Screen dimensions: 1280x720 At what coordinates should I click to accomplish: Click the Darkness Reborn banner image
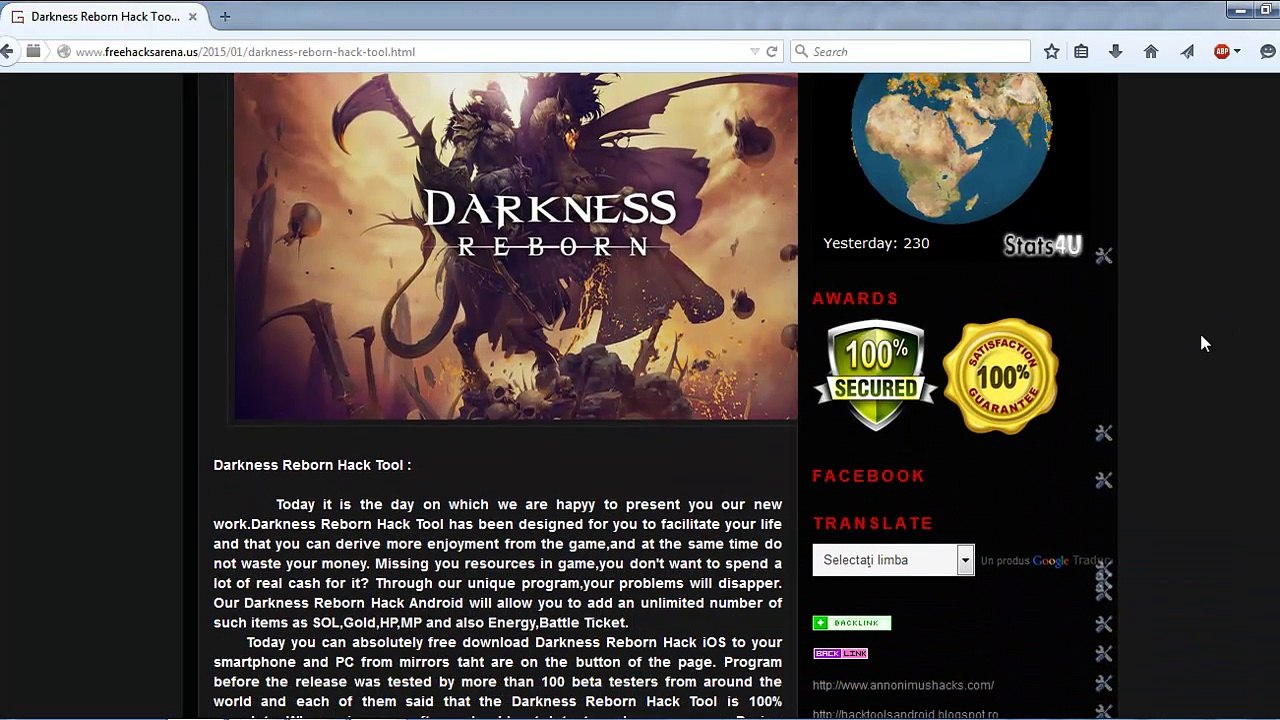click(516, 246)
